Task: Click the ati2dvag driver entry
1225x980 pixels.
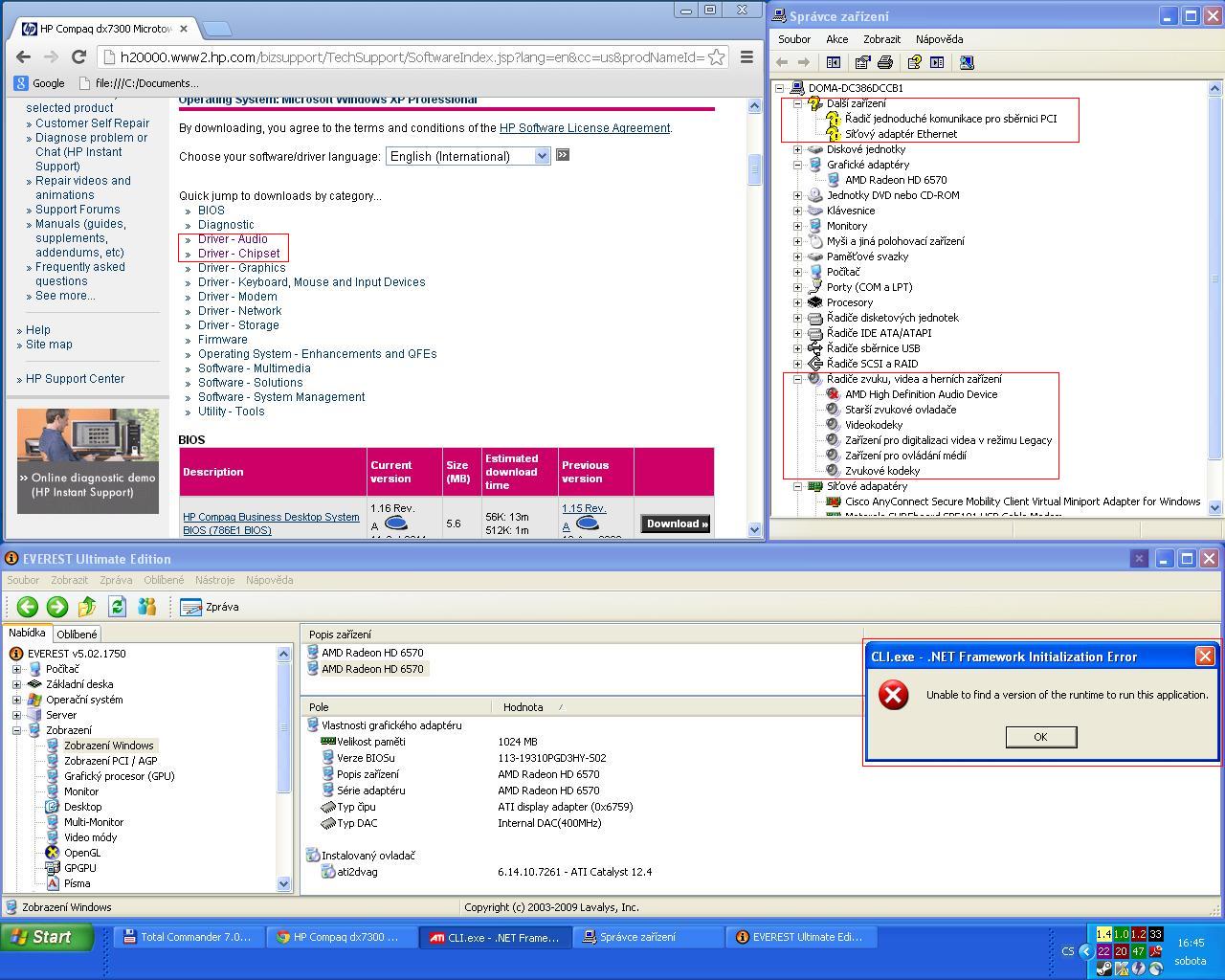Action: point(357,872)
